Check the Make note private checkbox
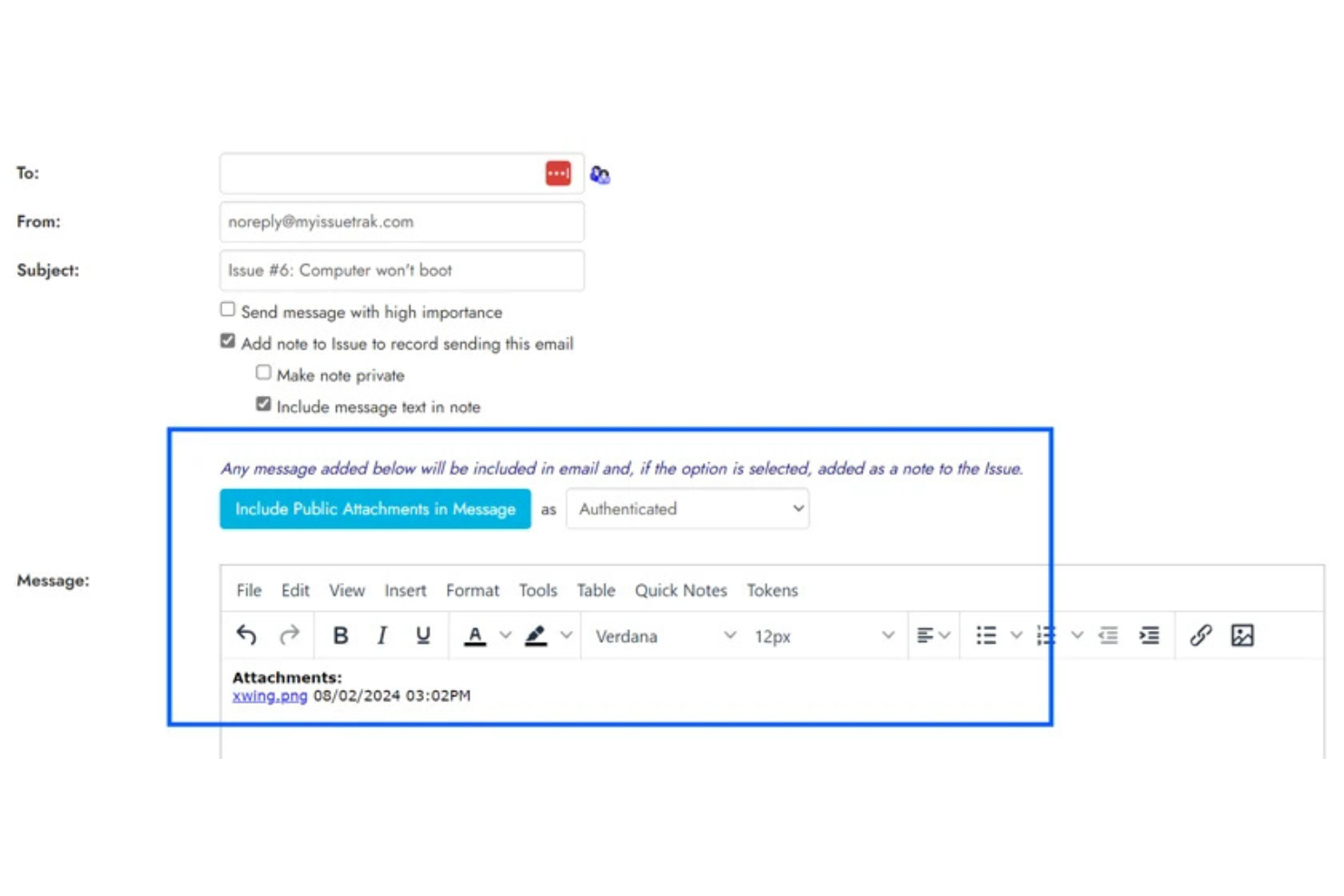 (263, 372)
